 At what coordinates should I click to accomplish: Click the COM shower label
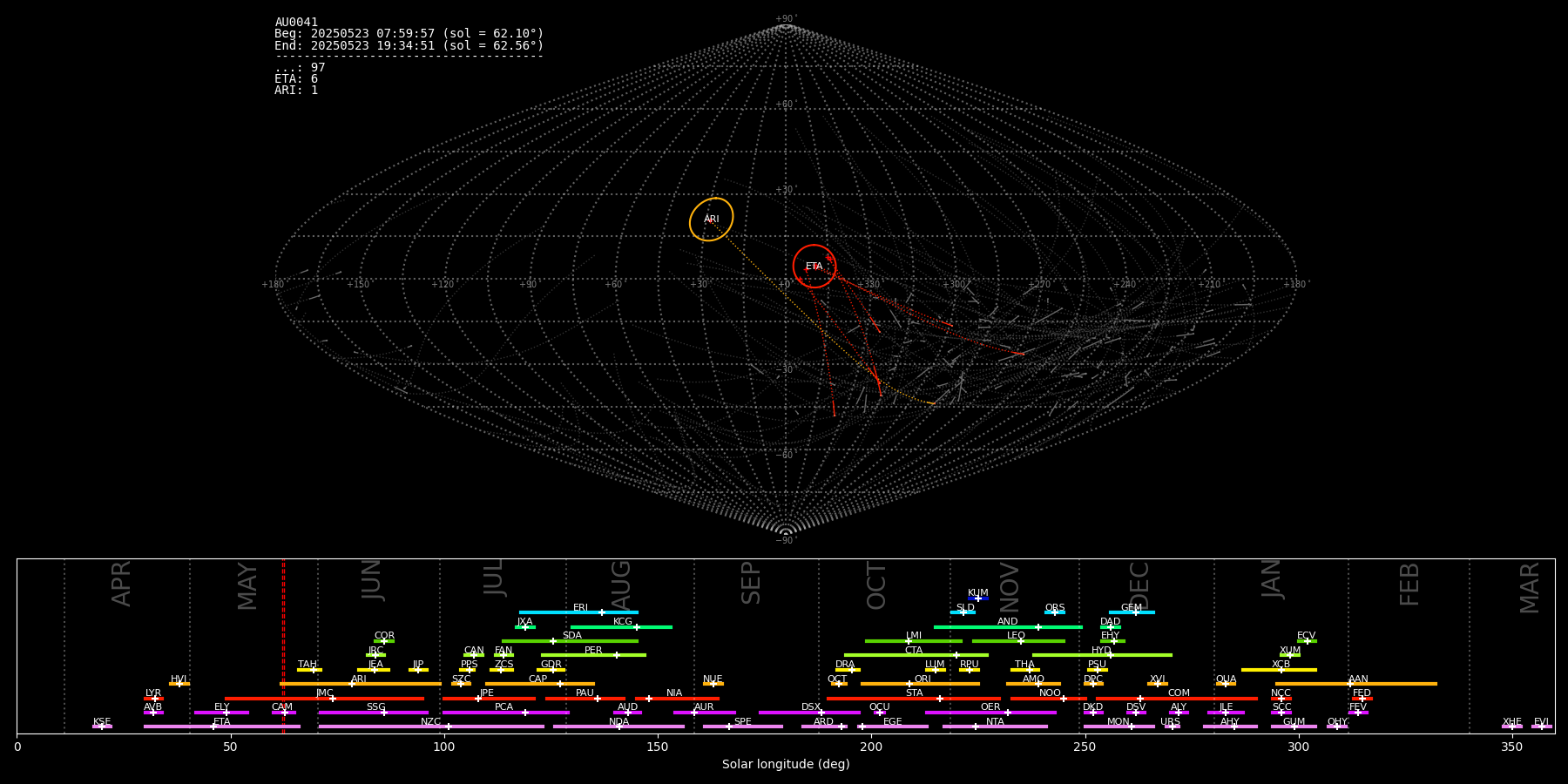pos(1179,693)
